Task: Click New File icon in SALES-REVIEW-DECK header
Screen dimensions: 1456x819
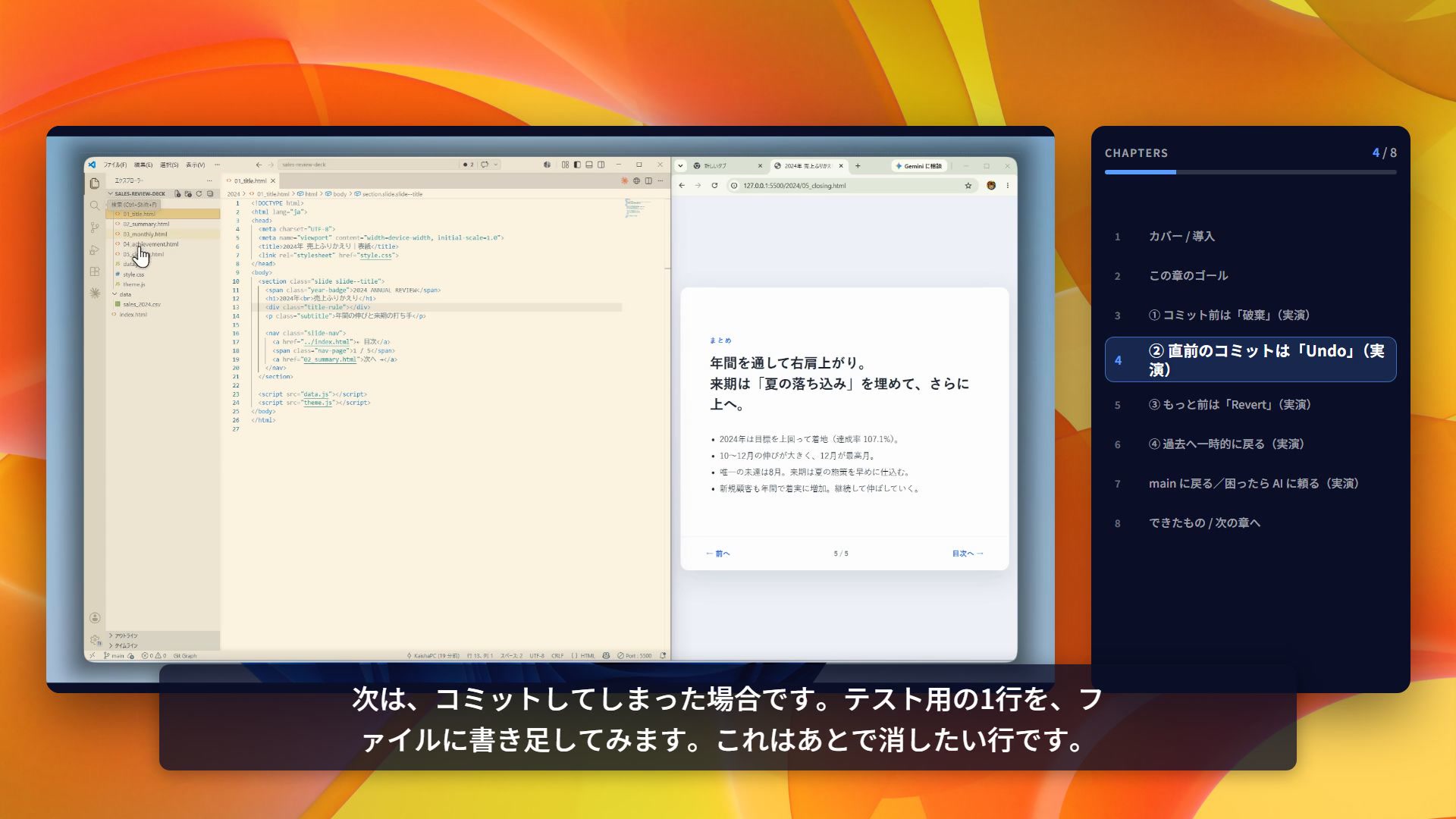Action: coord(177,194)
